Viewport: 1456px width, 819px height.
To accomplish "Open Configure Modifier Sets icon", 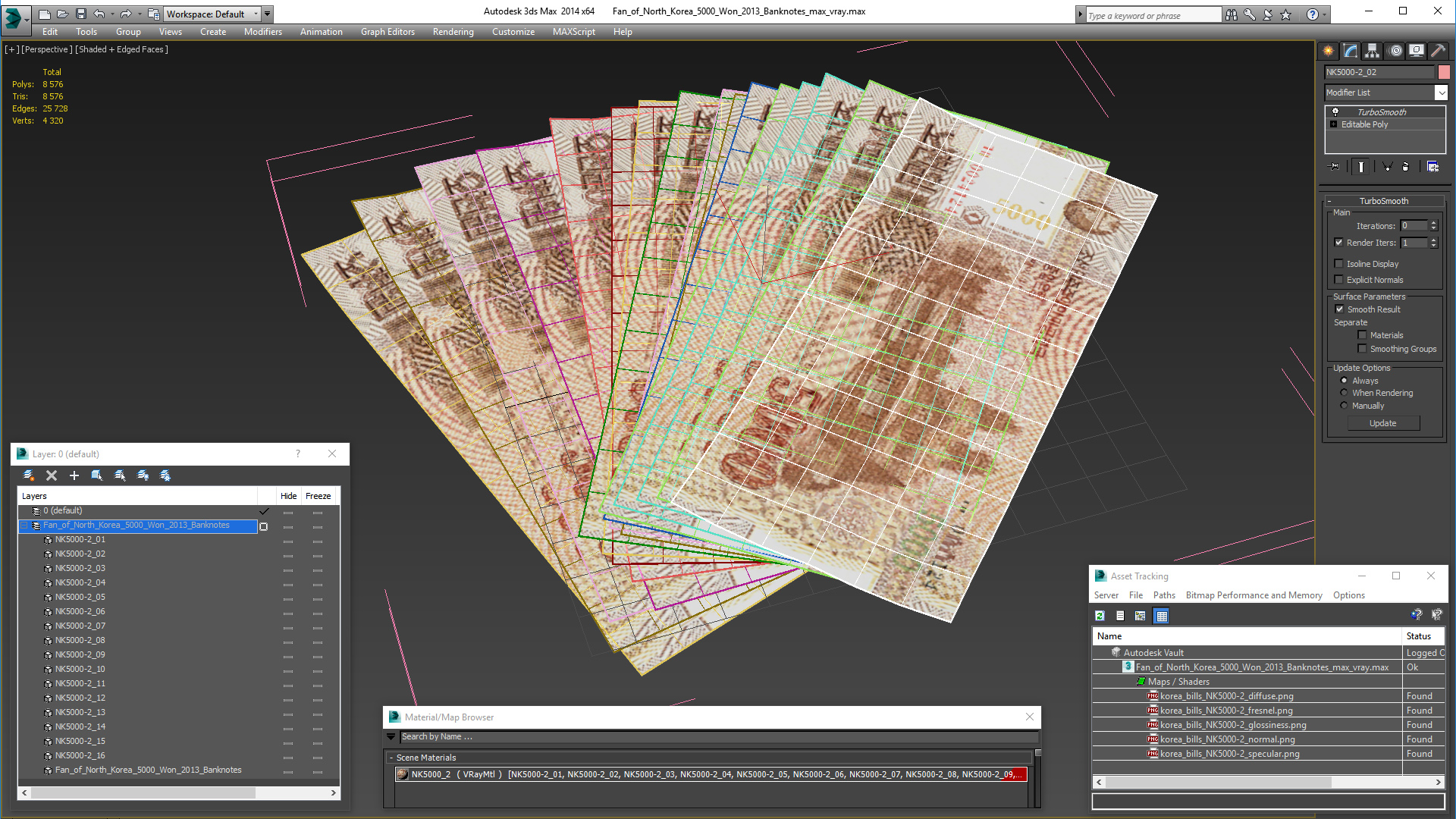I will [x=1433, y=167].
